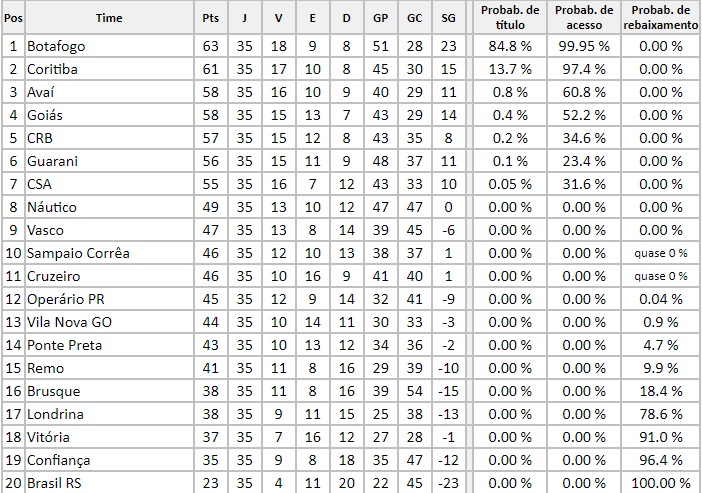Open the Avaí team entry
702x493 pixels.
pyautogui.click(x=43, y=92)
